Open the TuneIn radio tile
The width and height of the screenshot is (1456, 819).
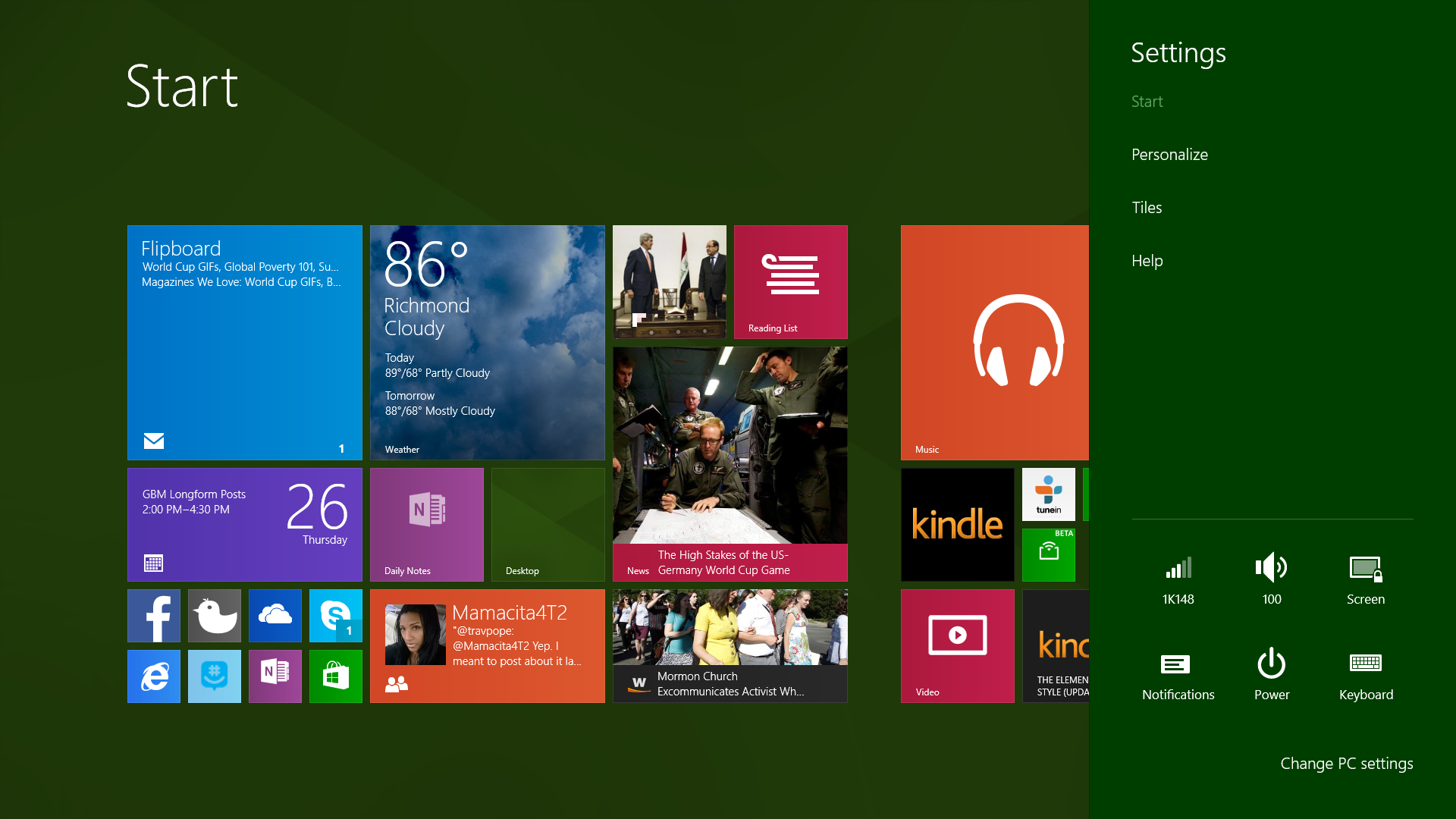click(1048, 494)
